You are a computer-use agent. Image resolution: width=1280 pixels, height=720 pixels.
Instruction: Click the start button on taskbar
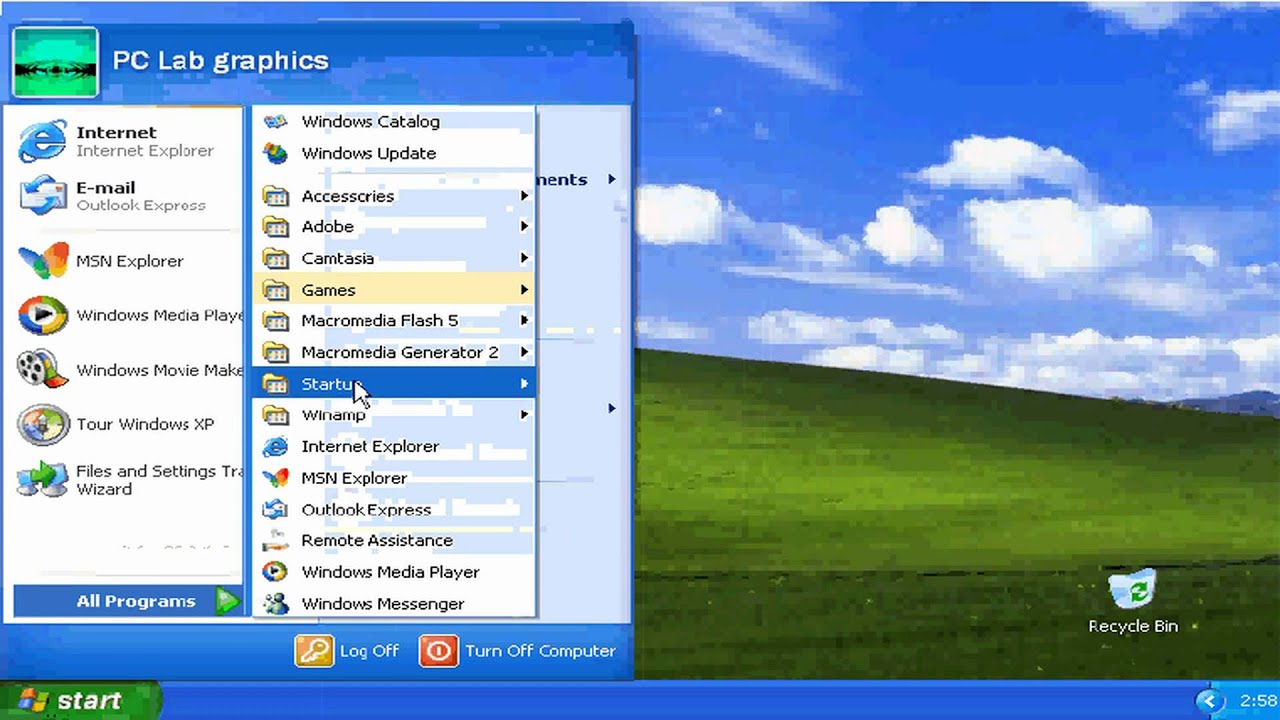pos(79,700)
